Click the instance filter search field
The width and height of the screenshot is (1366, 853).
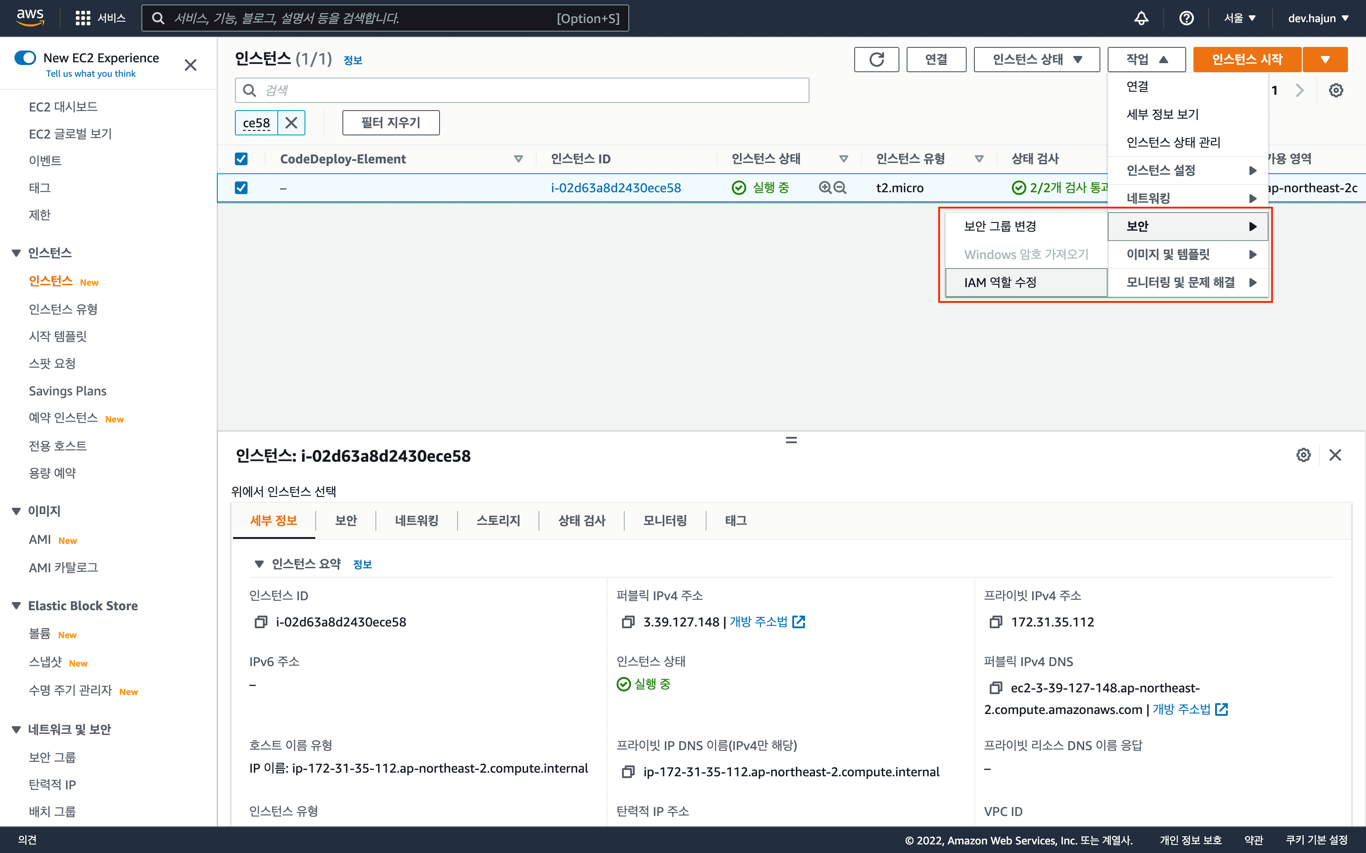[x=522, y=90]
